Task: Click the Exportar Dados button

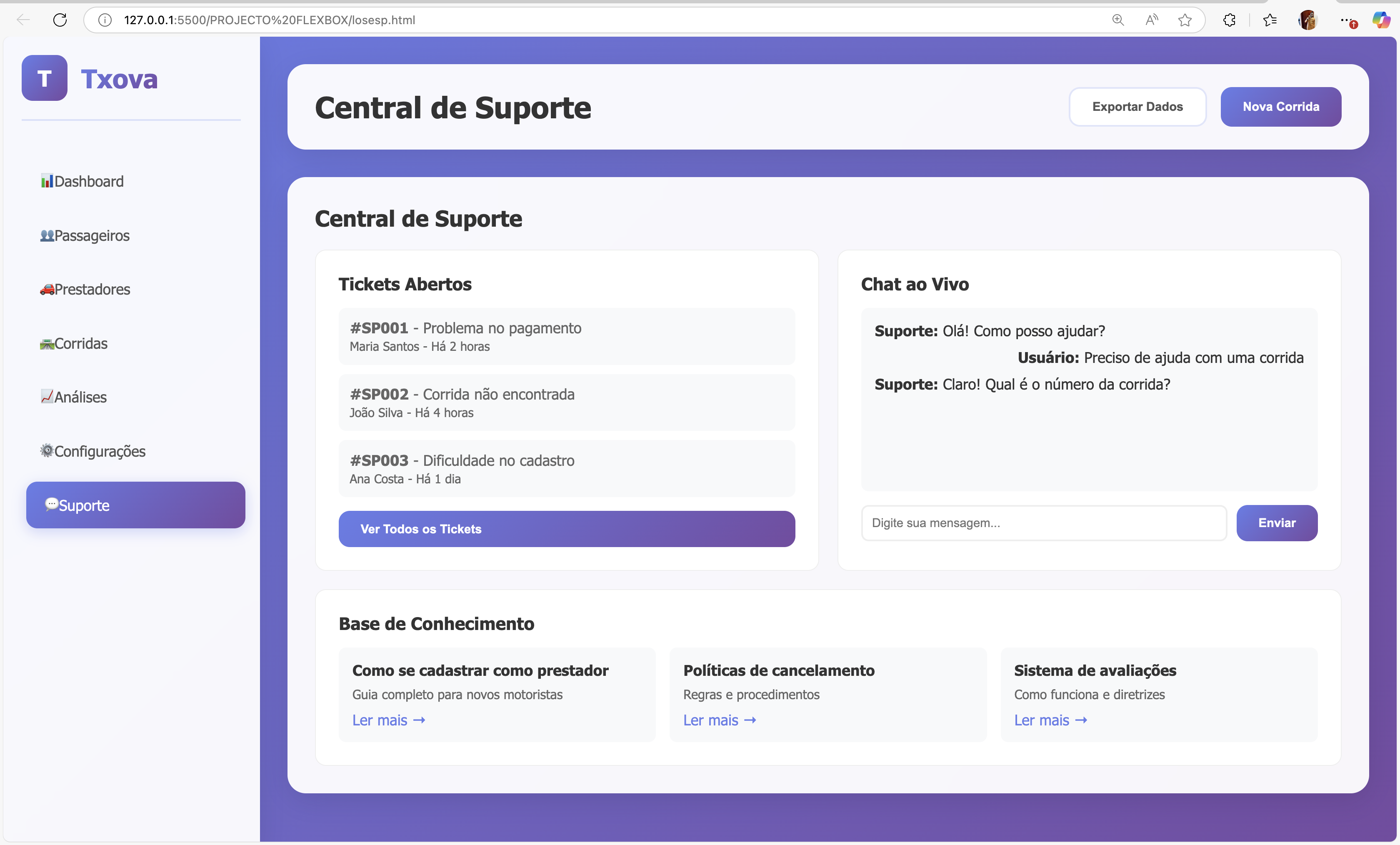Action: click(1137, 106)
